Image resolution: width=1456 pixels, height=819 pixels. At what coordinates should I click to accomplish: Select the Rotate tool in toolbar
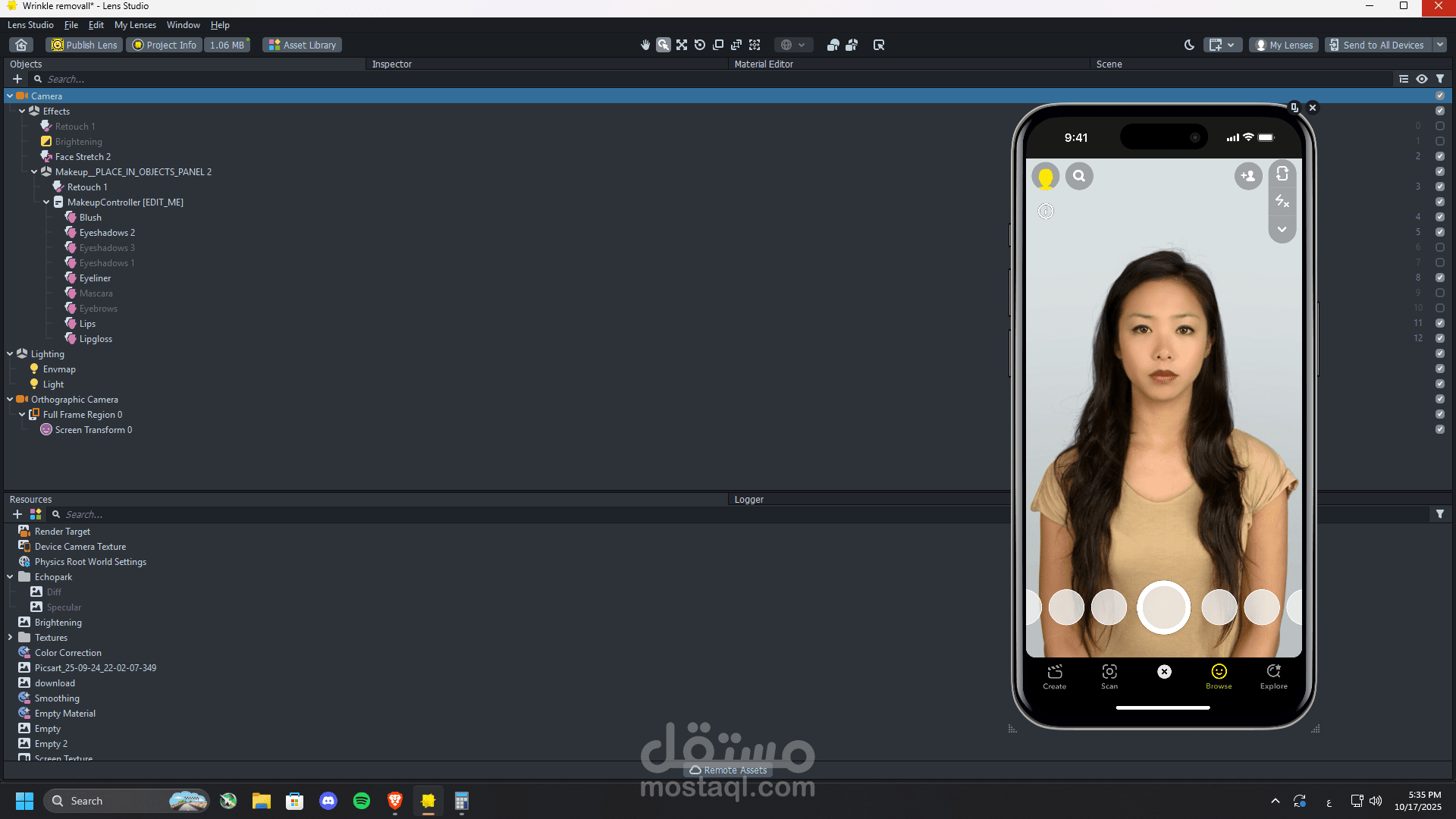[700, 45]
